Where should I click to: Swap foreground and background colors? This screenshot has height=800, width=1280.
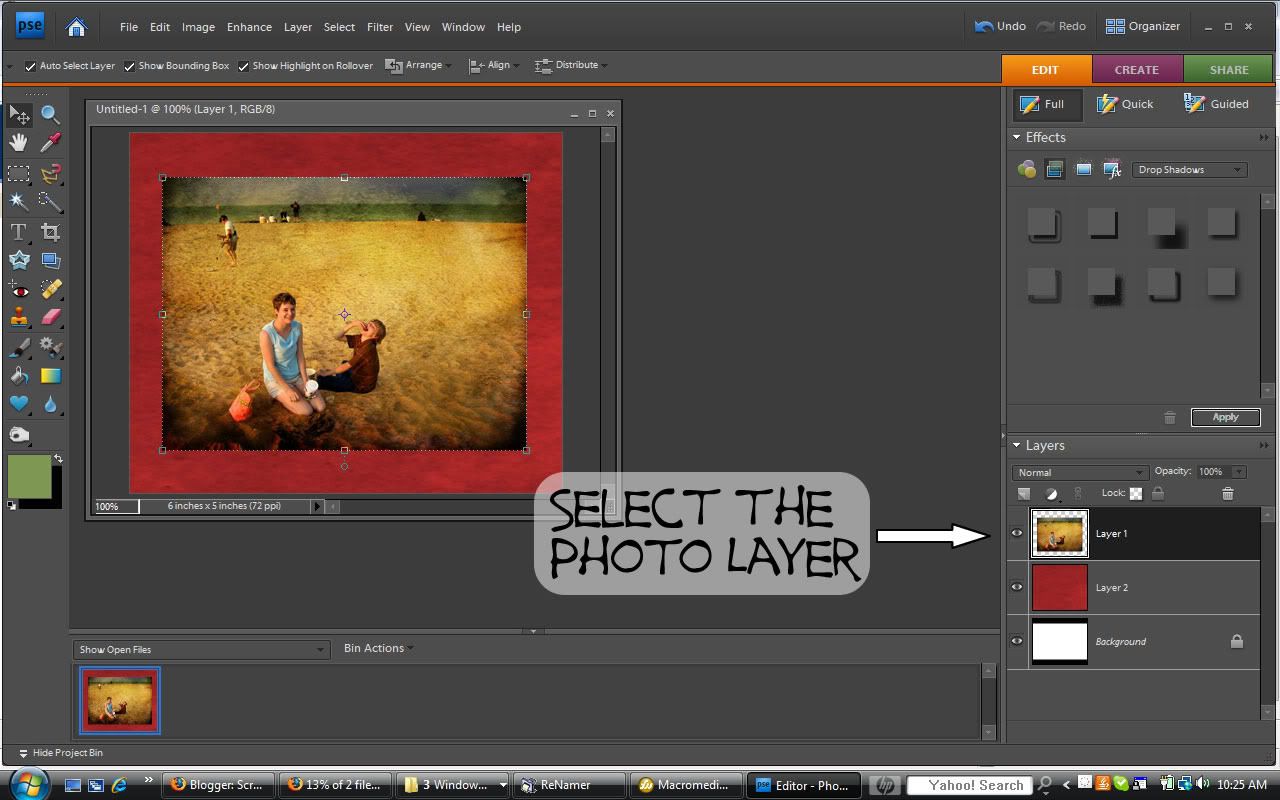coord(58,459)
